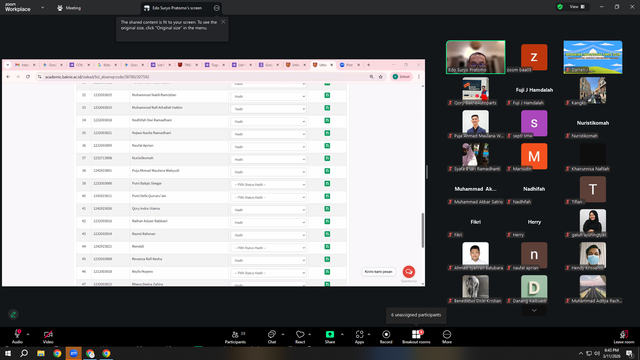This screenshot has height=360, width=640.
Task: Show more participants with down chevron
Action: click(x=534, y=311)
